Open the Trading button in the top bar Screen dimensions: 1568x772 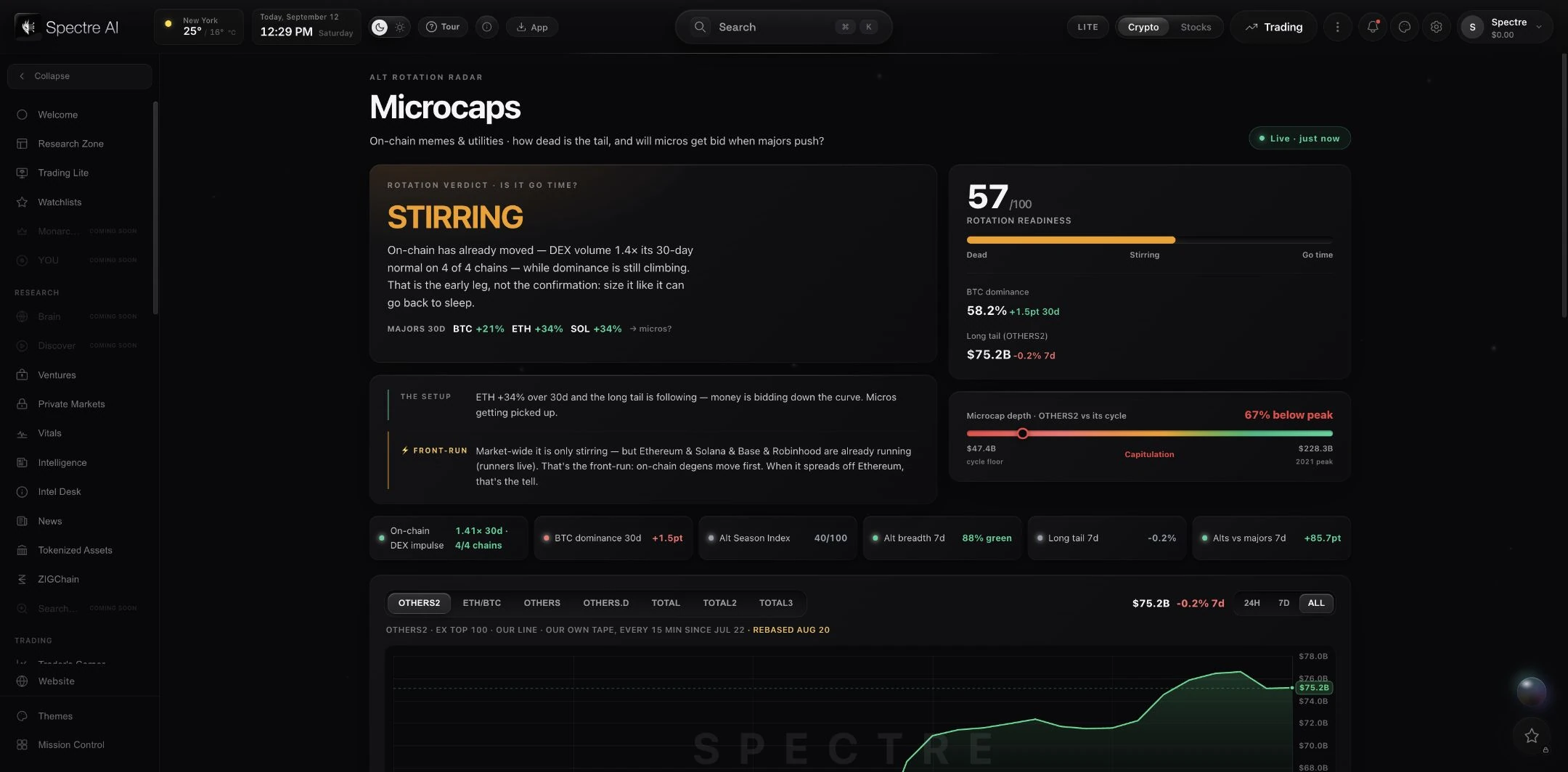point(1274,27)
